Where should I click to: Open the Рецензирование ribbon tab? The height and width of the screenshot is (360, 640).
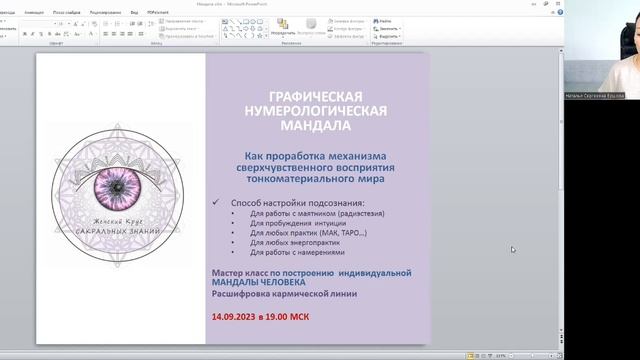106,13
